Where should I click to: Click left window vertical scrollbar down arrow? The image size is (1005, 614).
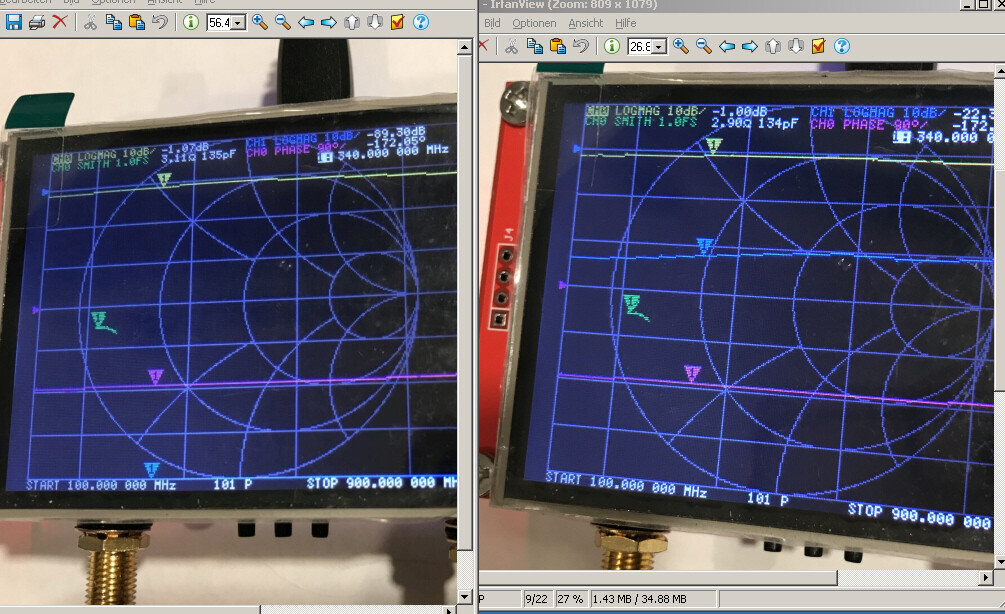(465, 597)
